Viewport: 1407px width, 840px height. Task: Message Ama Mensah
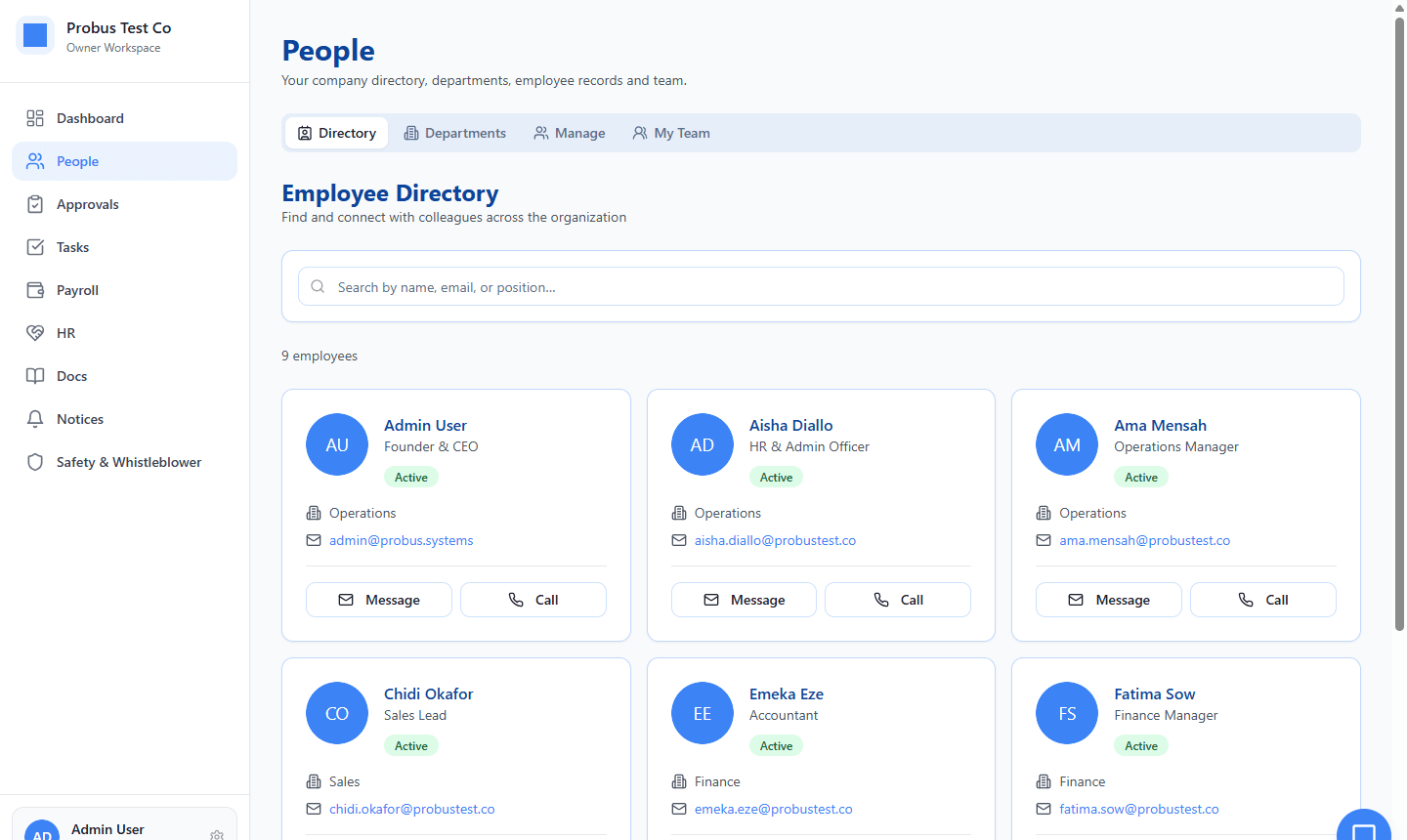tap(1109, 600)
